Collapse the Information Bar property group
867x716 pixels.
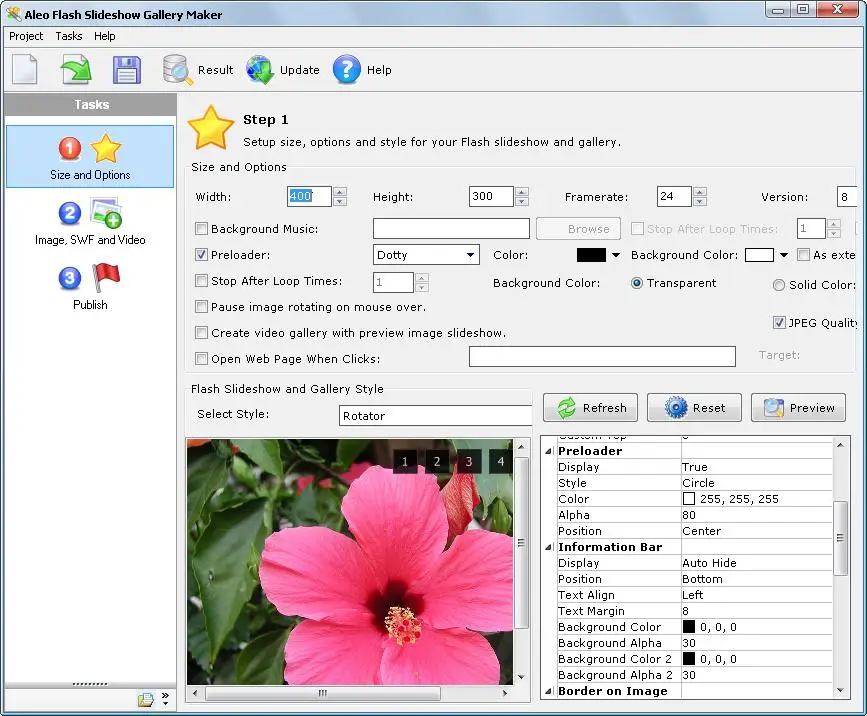[x=548, y=547]
